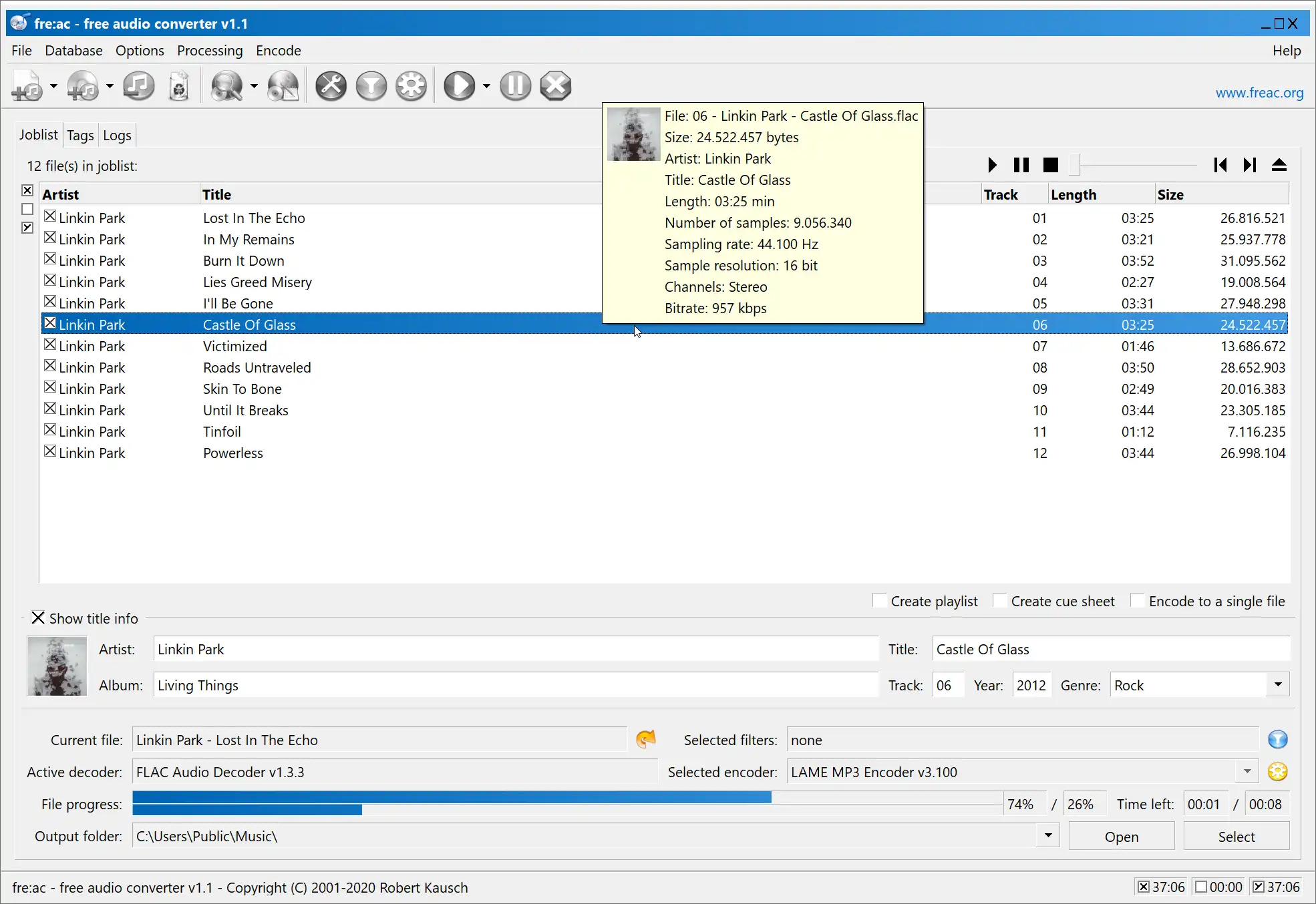Toggle the Show title info checkbox
Screen dimensions: 1316x904
(x=37, y=617)
